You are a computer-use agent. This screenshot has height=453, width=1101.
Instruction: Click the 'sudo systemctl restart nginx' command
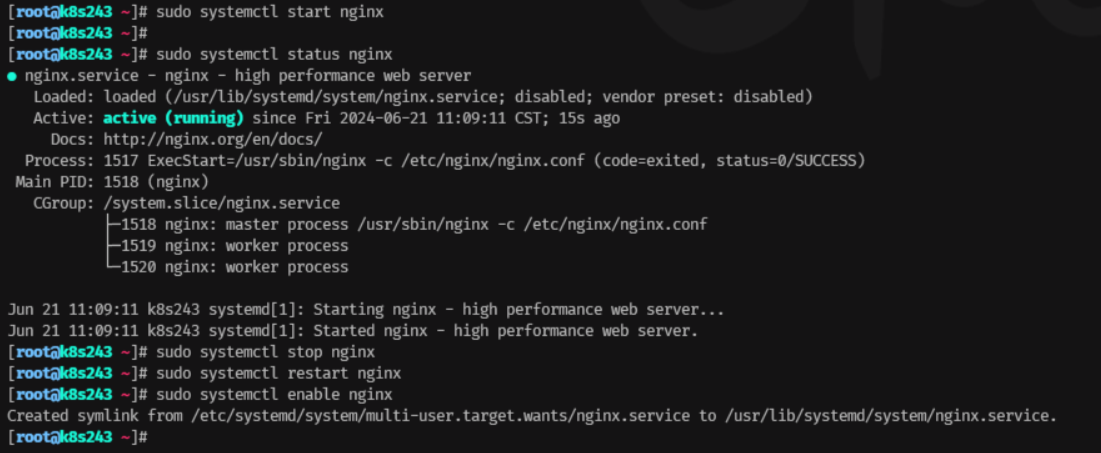tap(279, 373)
